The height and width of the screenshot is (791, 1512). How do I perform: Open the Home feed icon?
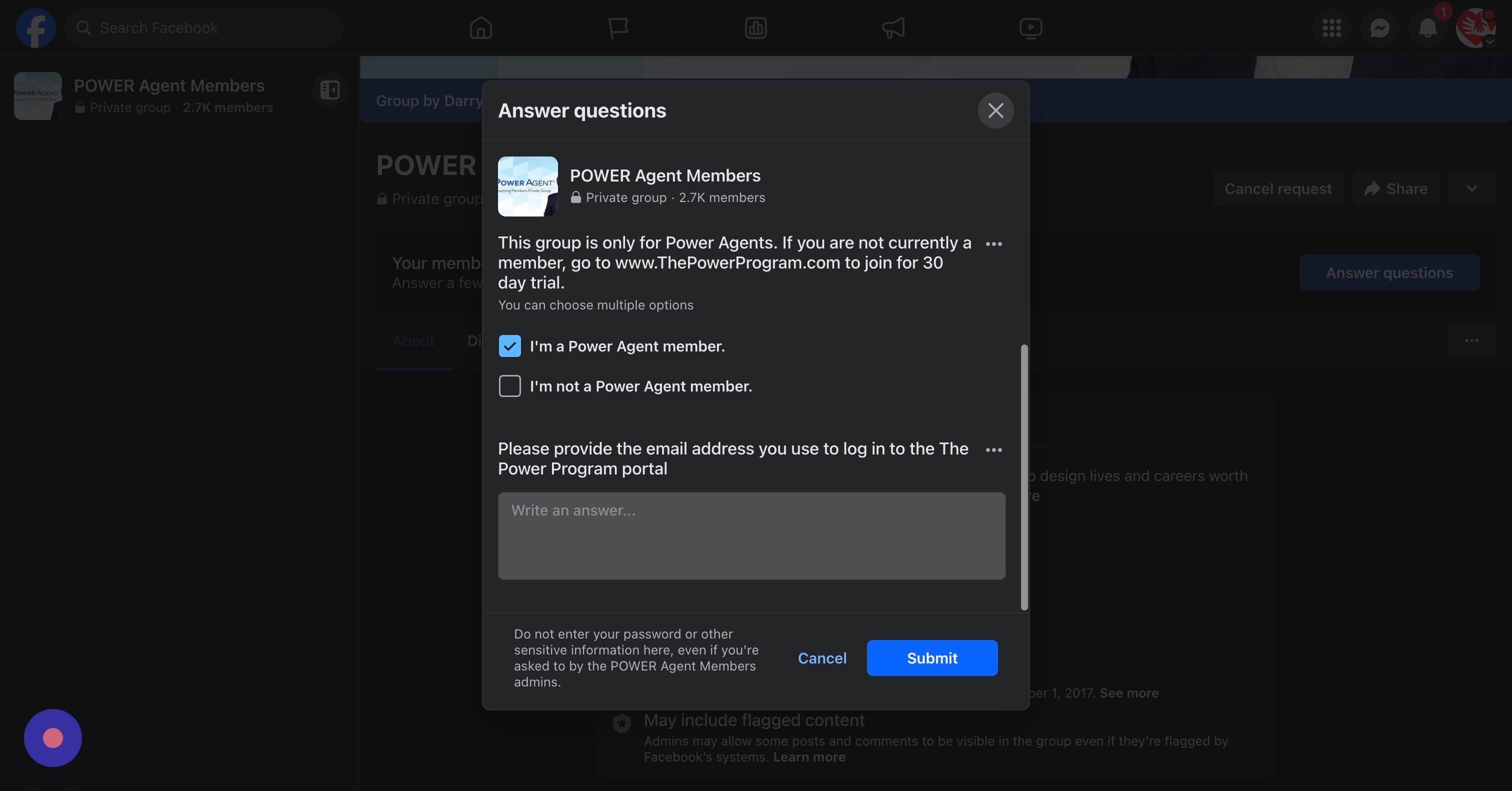point(480,27)
